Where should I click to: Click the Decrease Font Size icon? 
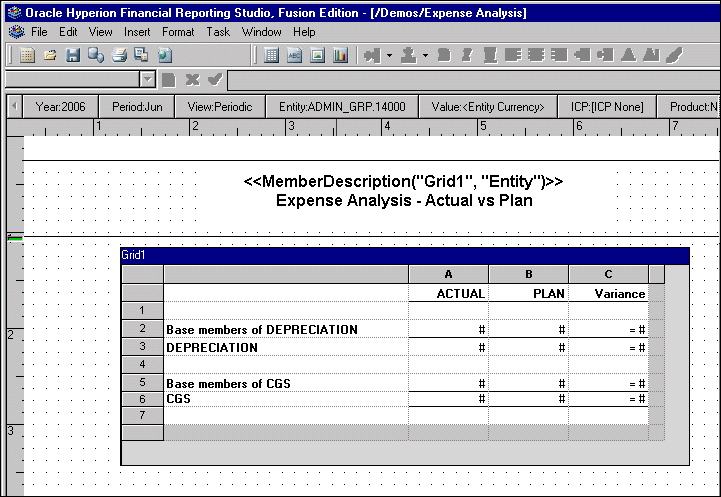pos(651,56)
